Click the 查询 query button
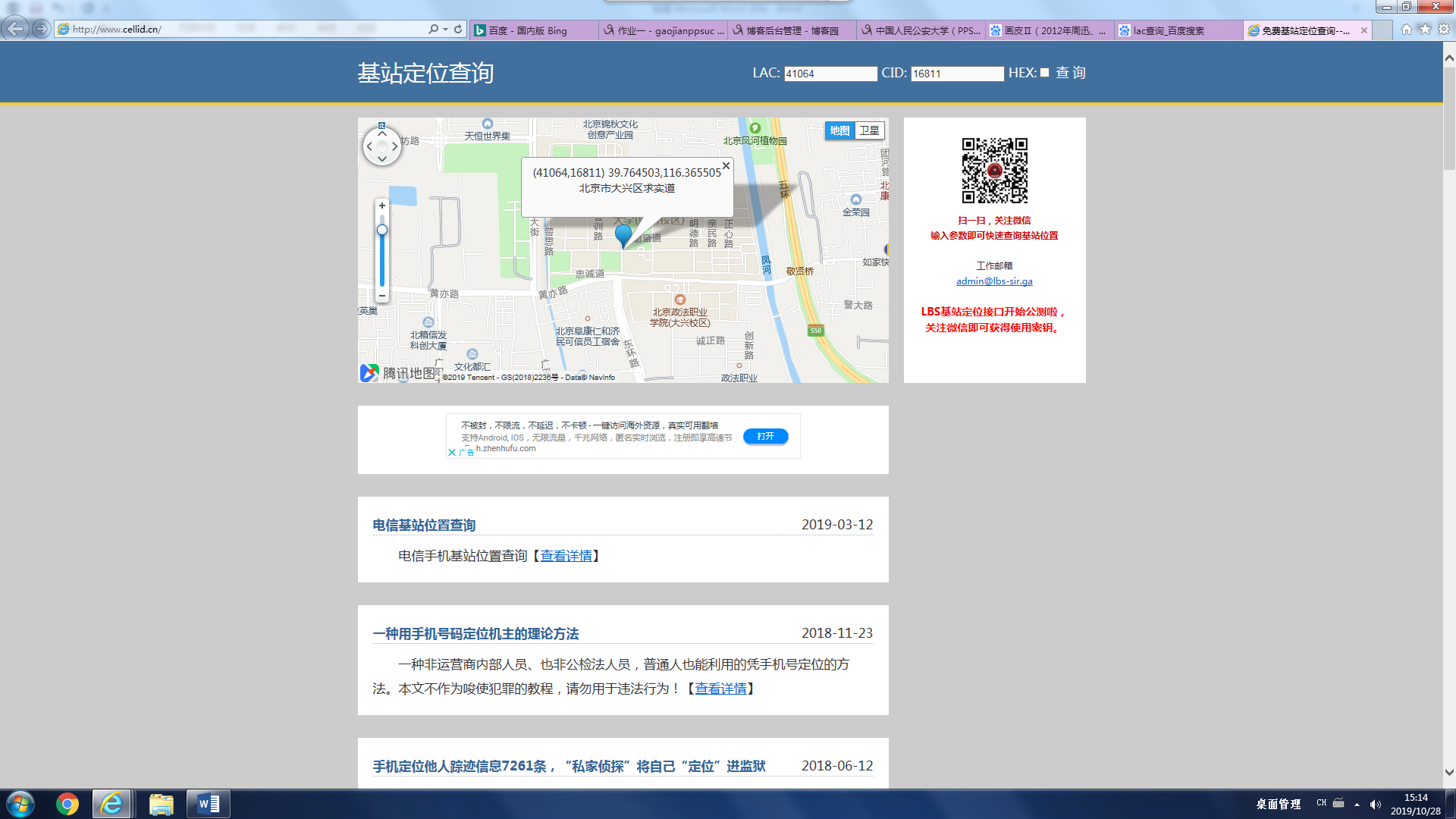1456x819 pixels. [x=1071, y=73]
